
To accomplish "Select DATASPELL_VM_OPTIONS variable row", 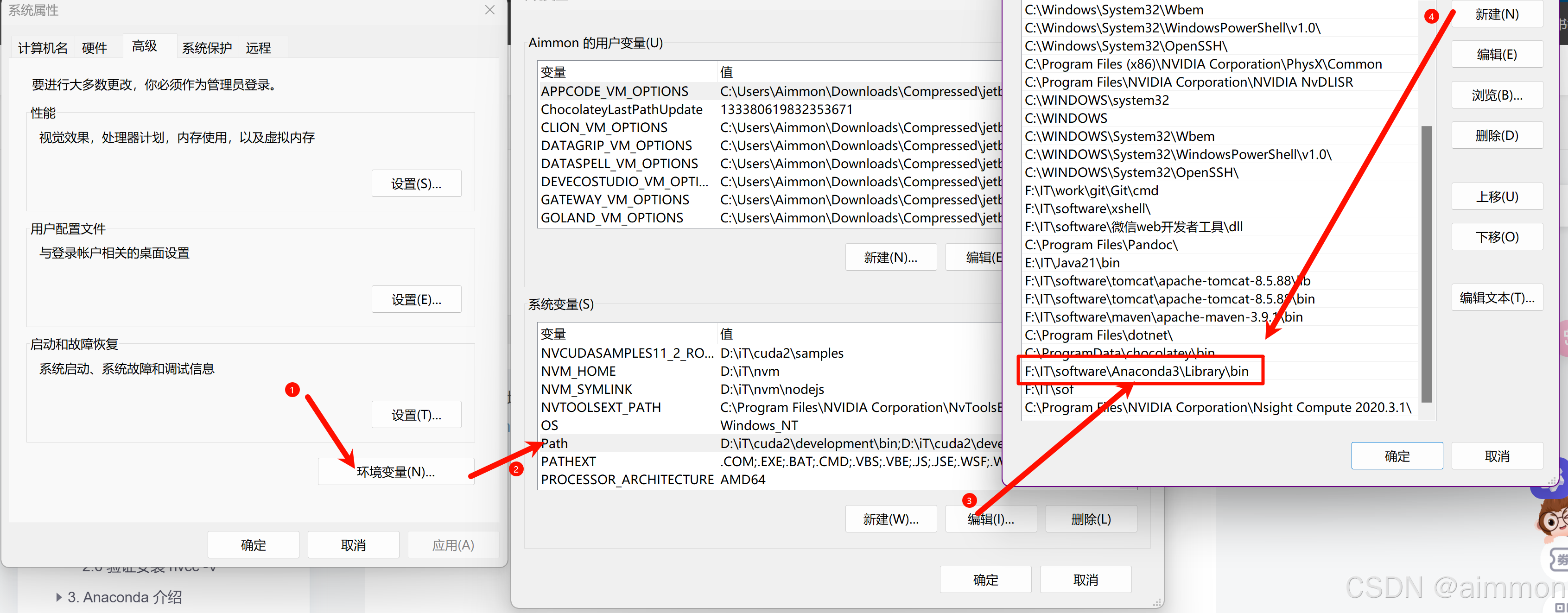I will click(770, 164).
